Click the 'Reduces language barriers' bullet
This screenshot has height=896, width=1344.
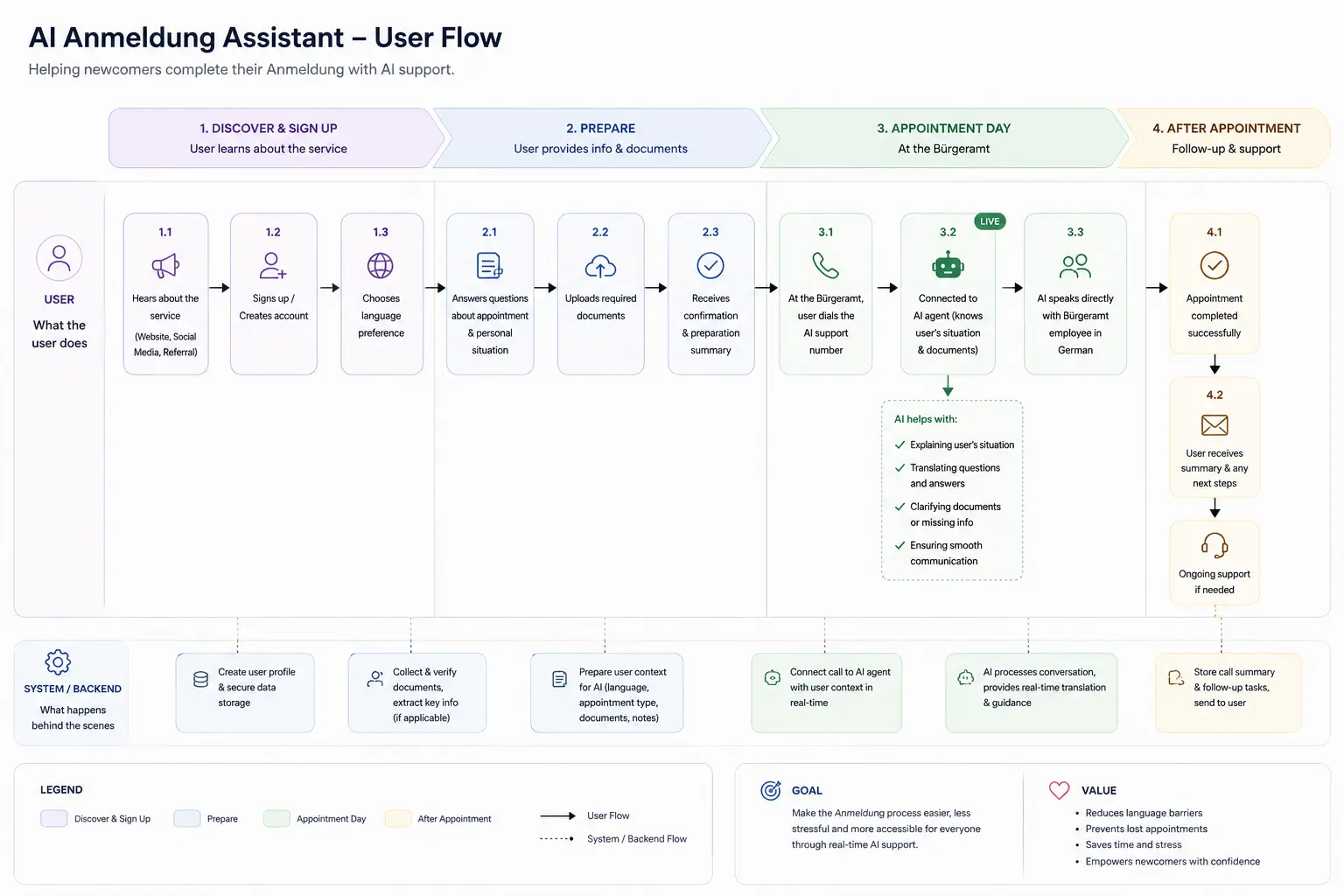tap(1144, 813)
